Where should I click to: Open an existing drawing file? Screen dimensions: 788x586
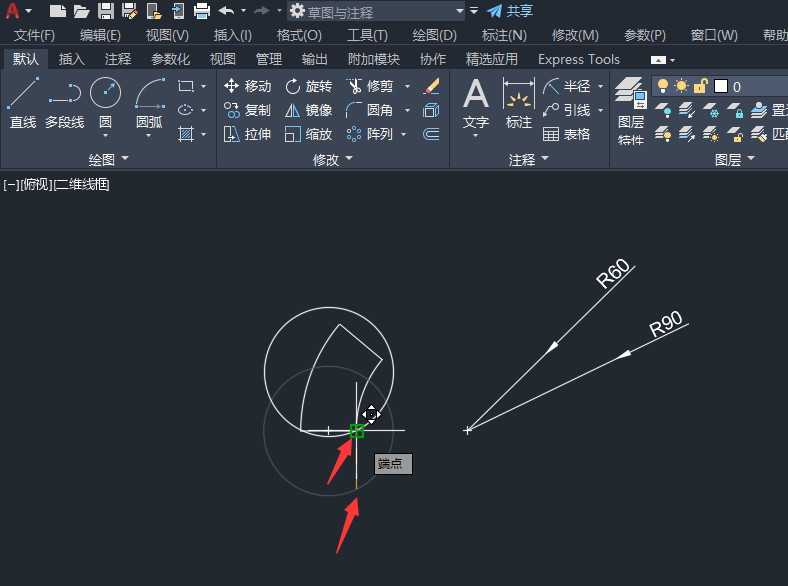[x=81, y=11]
